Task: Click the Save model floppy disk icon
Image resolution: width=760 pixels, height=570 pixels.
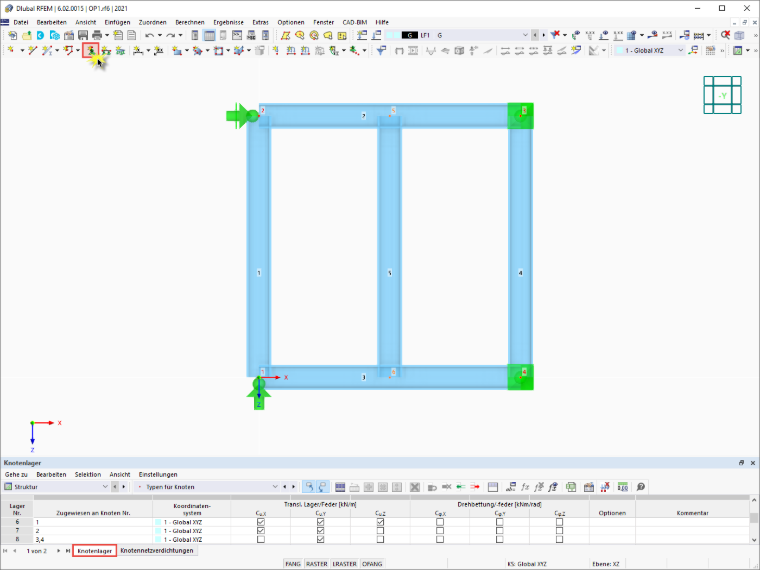Action: point(83,35)
